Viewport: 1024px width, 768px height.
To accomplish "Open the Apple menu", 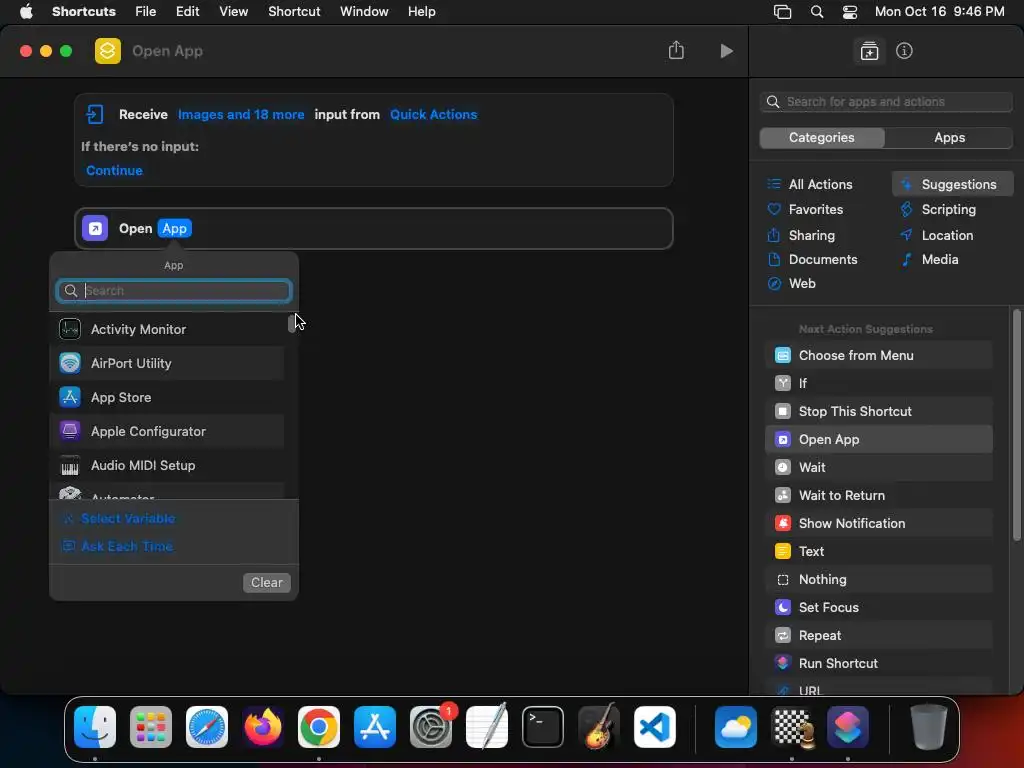I will pos(26,12).
